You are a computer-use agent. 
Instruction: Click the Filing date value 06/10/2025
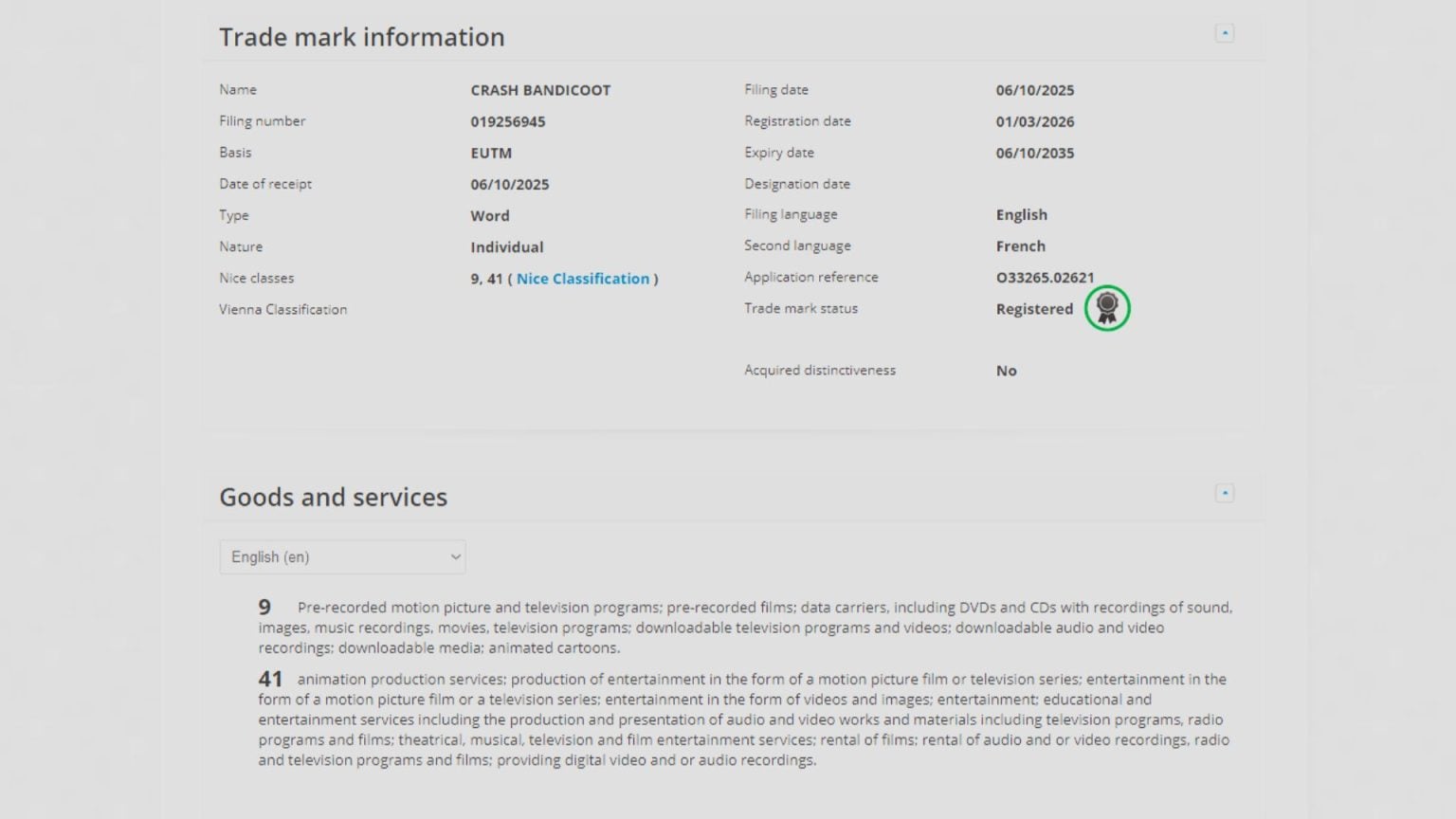[x=1035, y=90]
